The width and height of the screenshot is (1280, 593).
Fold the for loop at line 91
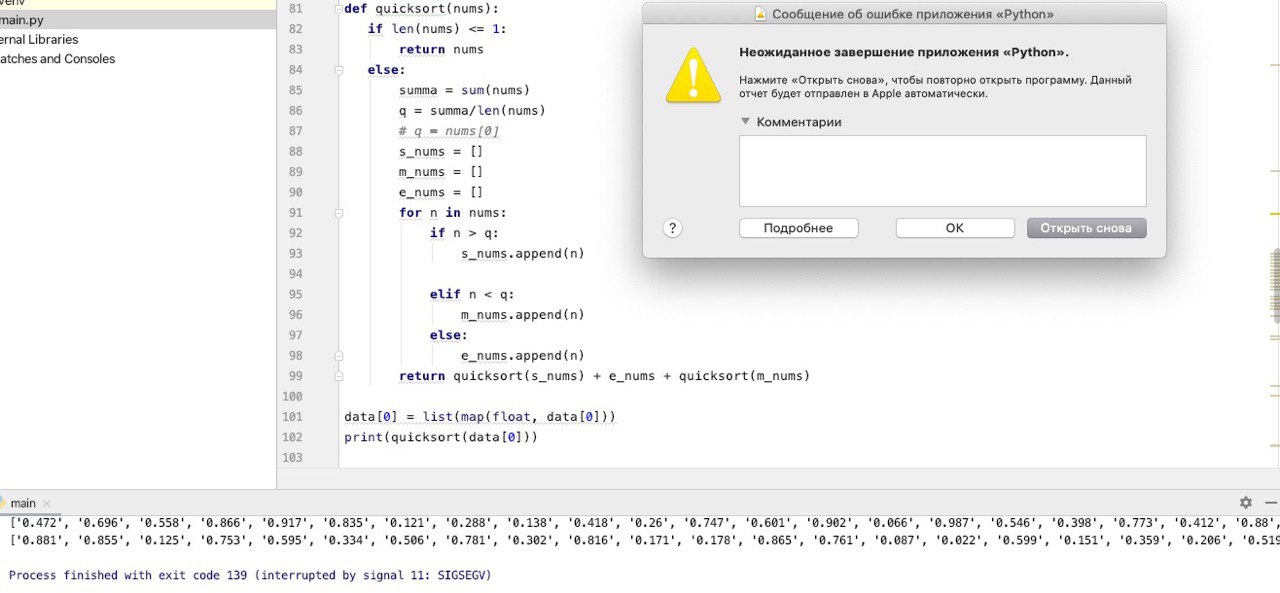pos(339,213)
